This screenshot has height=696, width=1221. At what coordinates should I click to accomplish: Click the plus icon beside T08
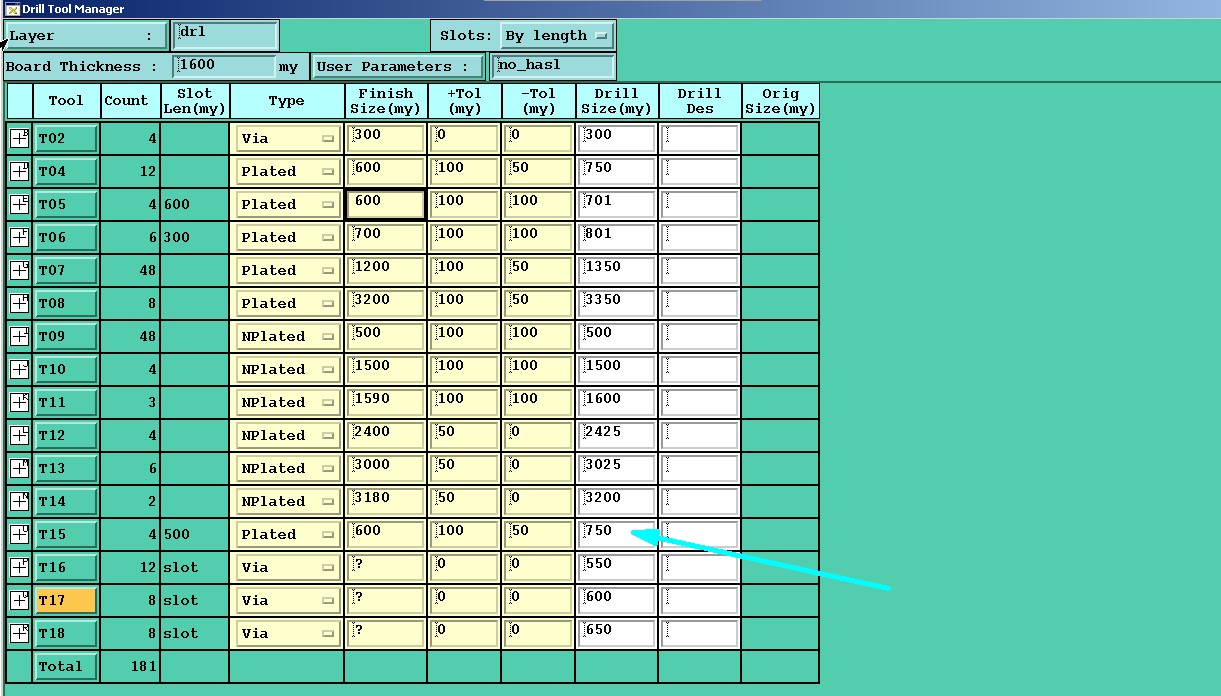[x=19, y=303]
